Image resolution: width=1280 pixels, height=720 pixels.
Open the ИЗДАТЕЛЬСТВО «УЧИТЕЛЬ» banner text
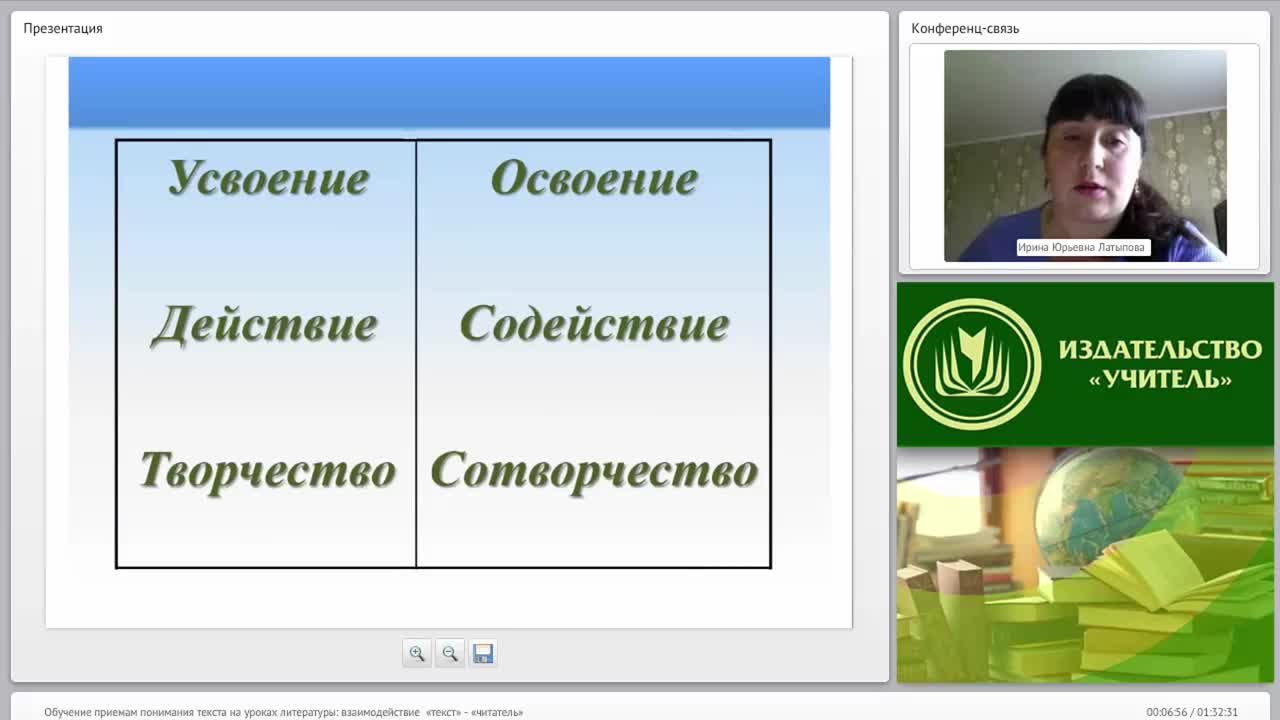1160,364
